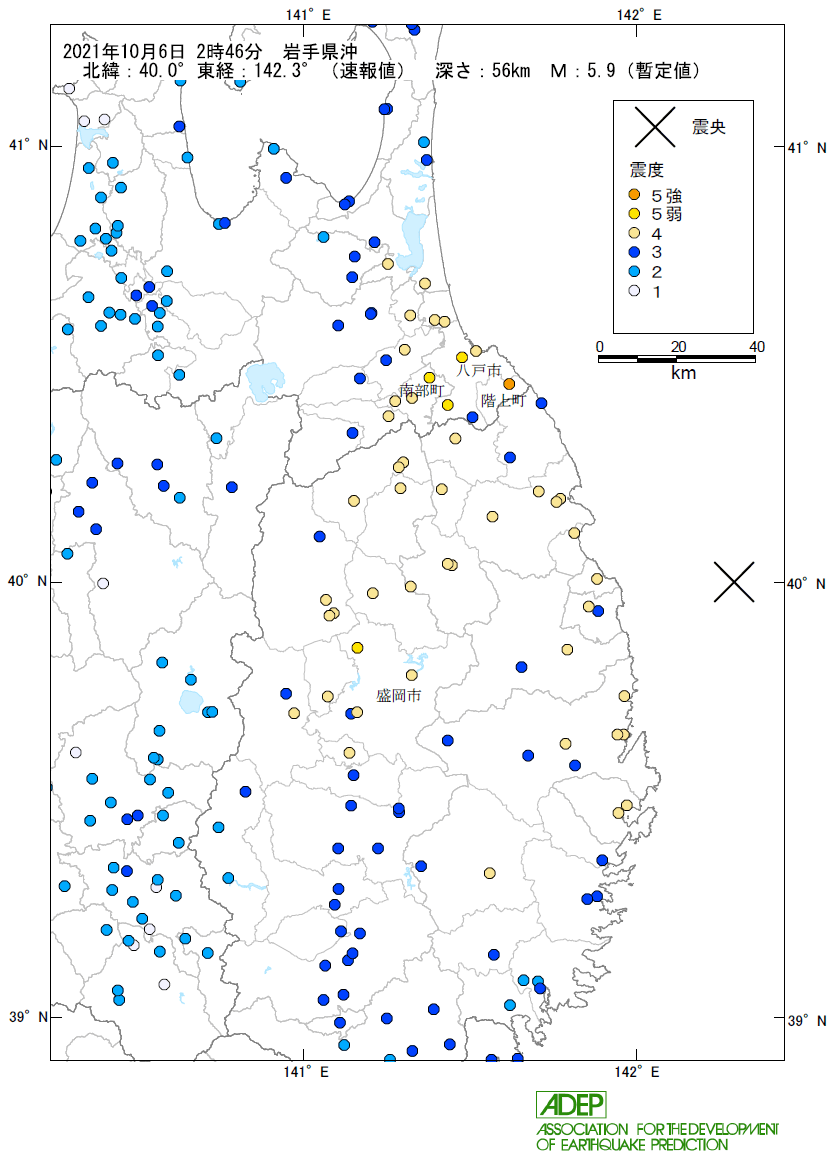Click the (速報値) preliminary note

pyautogui.click(x=367, y=71)
